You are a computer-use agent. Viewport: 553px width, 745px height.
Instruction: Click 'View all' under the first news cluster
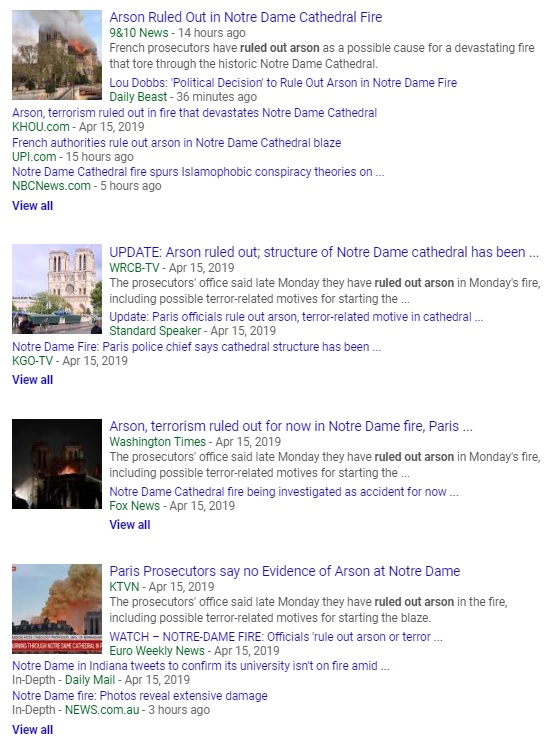point(32,206)
